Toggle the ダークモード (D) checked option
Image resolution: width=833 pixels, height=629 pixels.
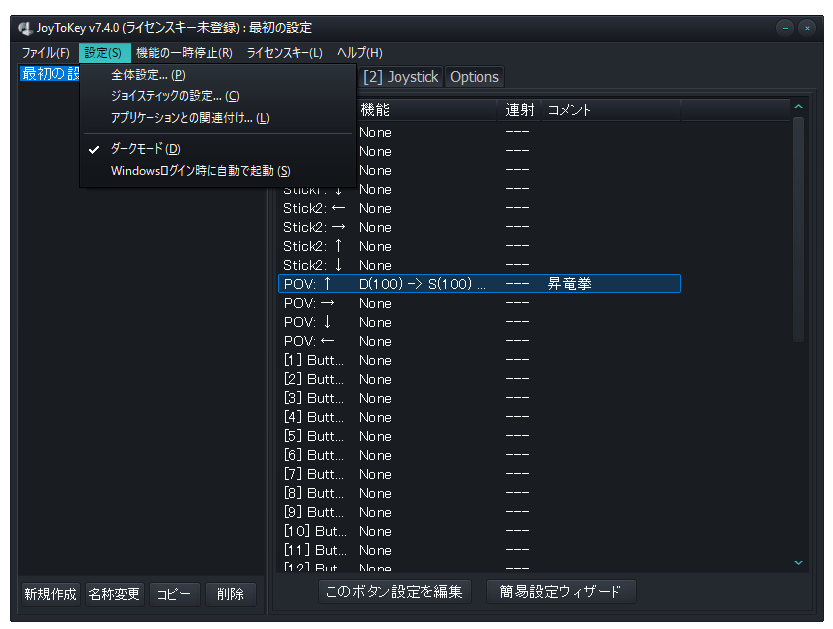(x=218, y=149)
